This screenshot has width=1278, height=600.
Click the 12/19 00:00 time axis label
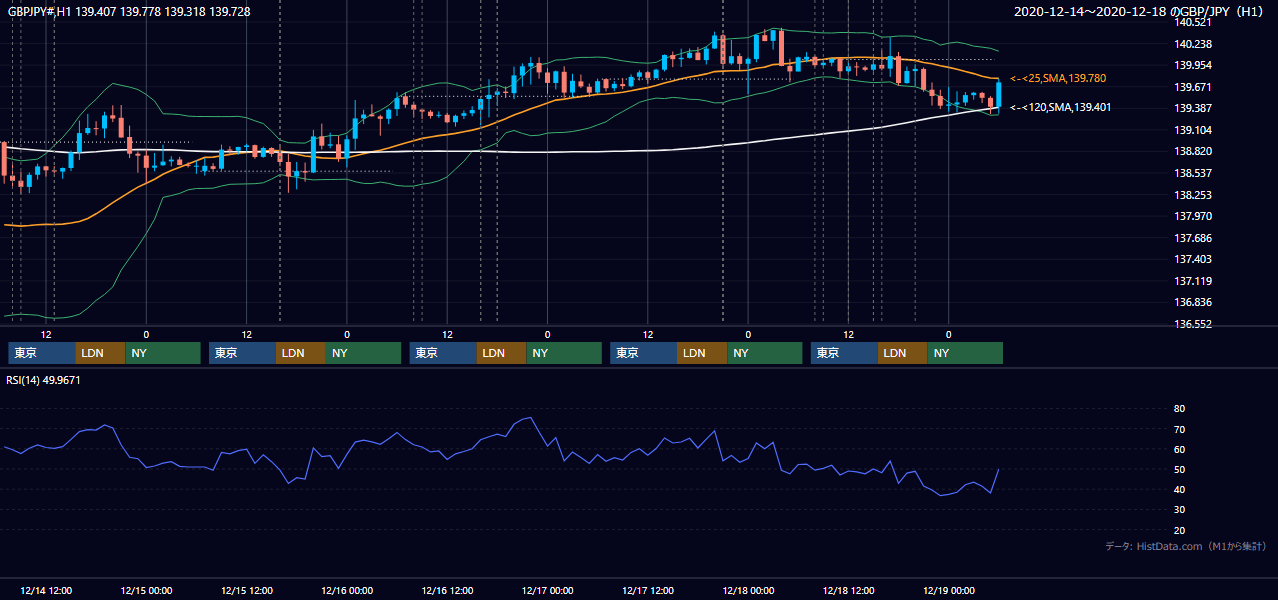949,590
